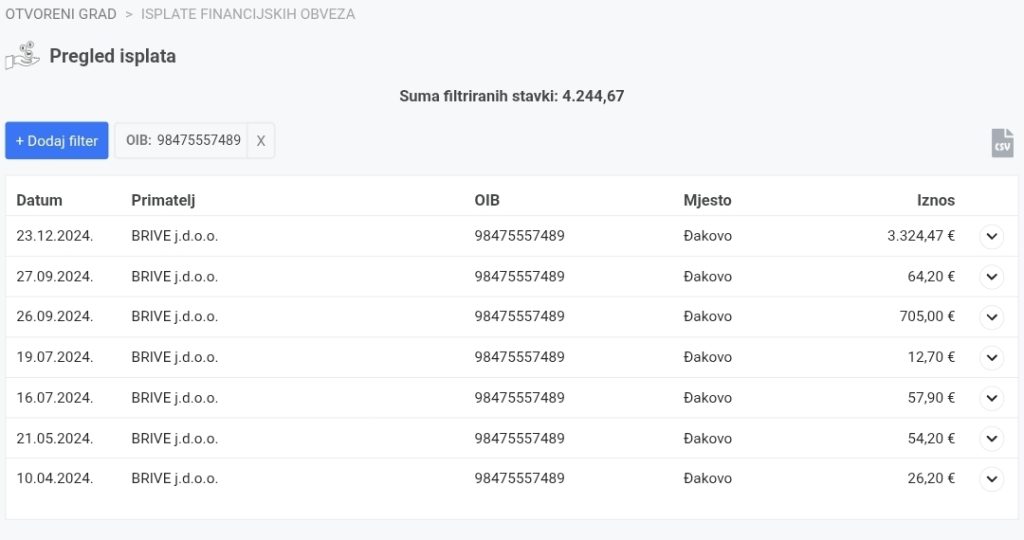Expand the 23.12.2024. payment row details
This screenshot has height=540, width=1024.
[x=991, y=237]
